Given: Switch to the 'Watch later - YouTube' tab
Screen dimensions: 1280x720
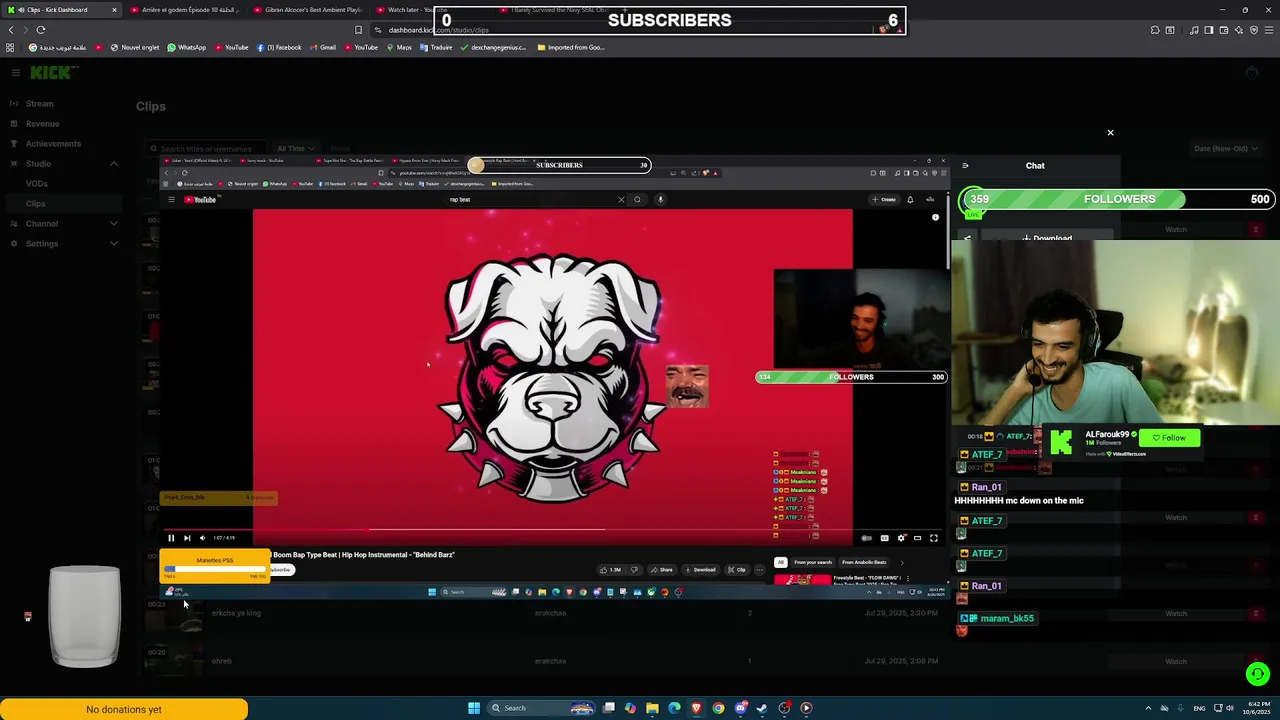Looking at the screenshot, I should (x=410, y=10).
